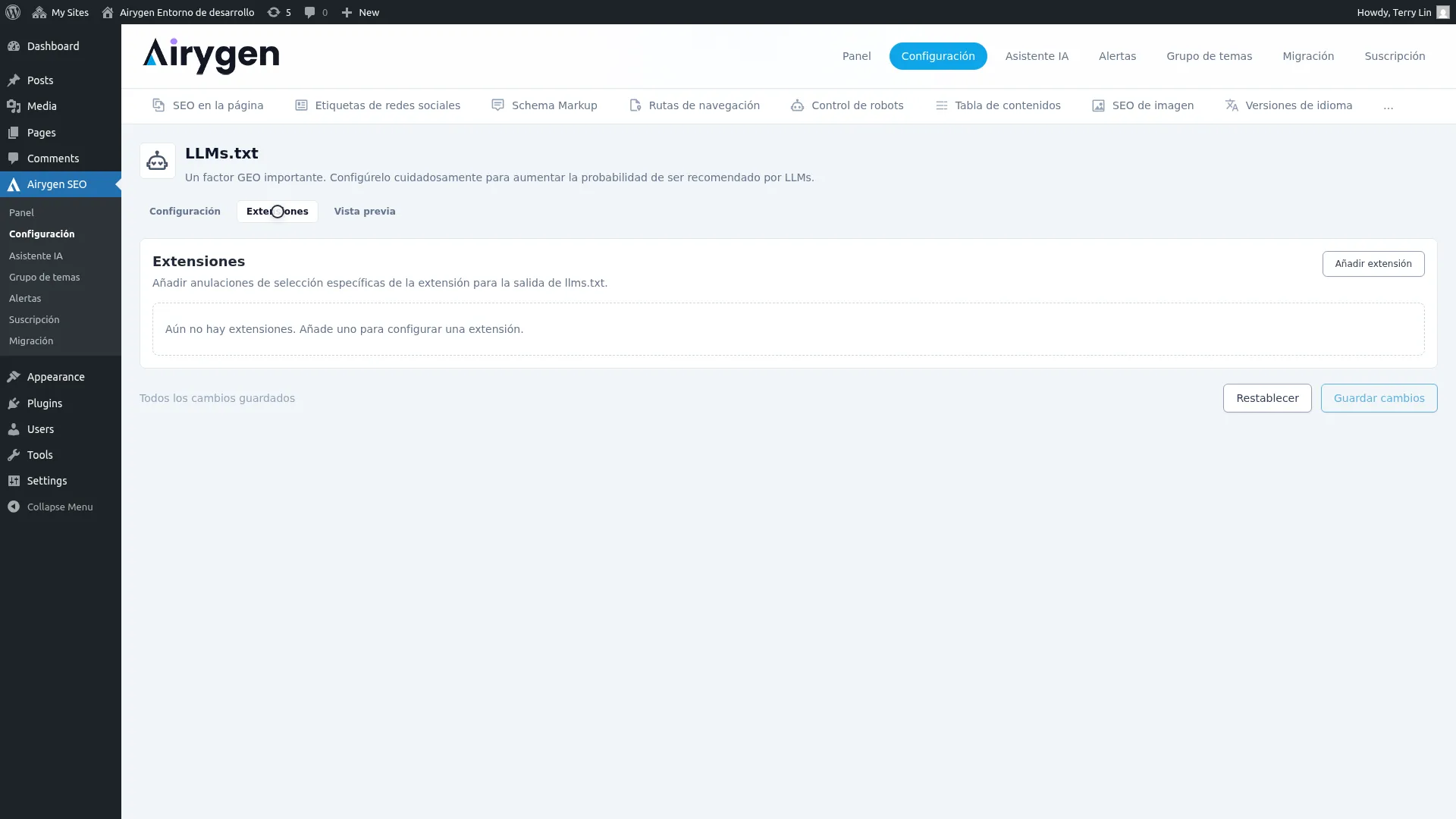Expand more settings with ellipsis
Screen dimensions: 1456x819
1388,105
